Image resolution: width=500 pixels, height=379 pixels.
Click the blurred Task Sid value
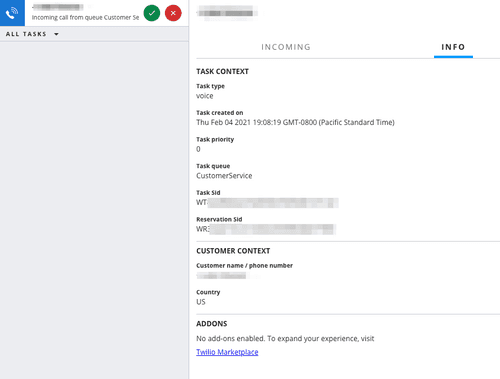267,202
